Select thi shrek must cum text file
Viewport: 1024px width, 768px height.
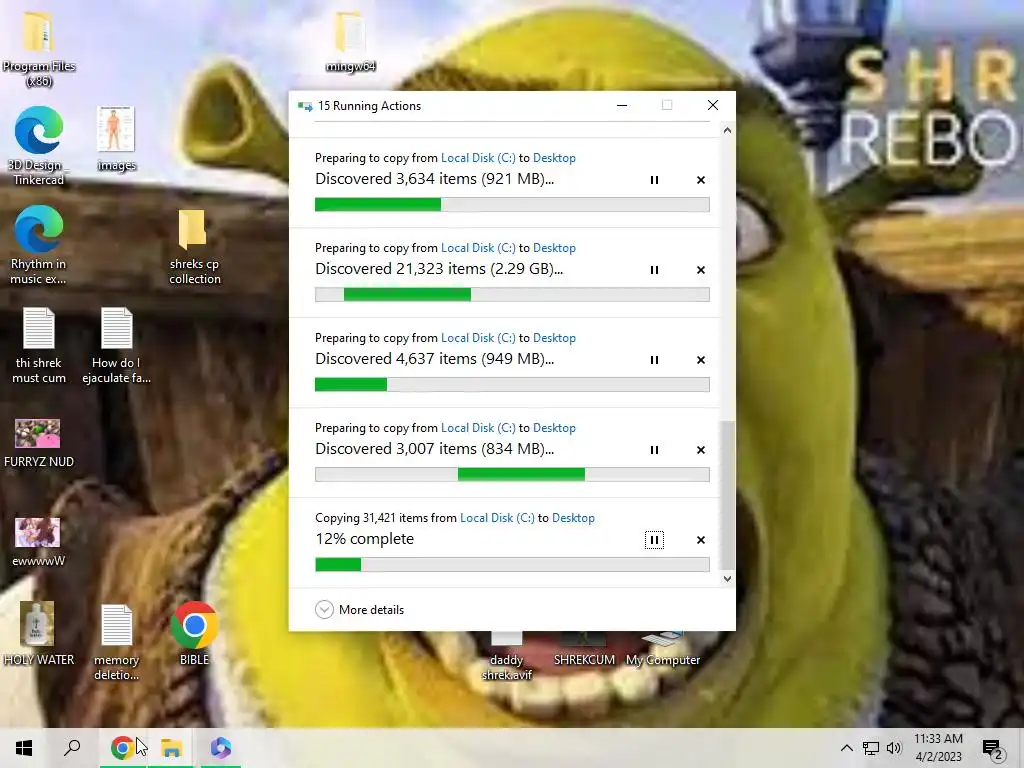tap(39, 345)
